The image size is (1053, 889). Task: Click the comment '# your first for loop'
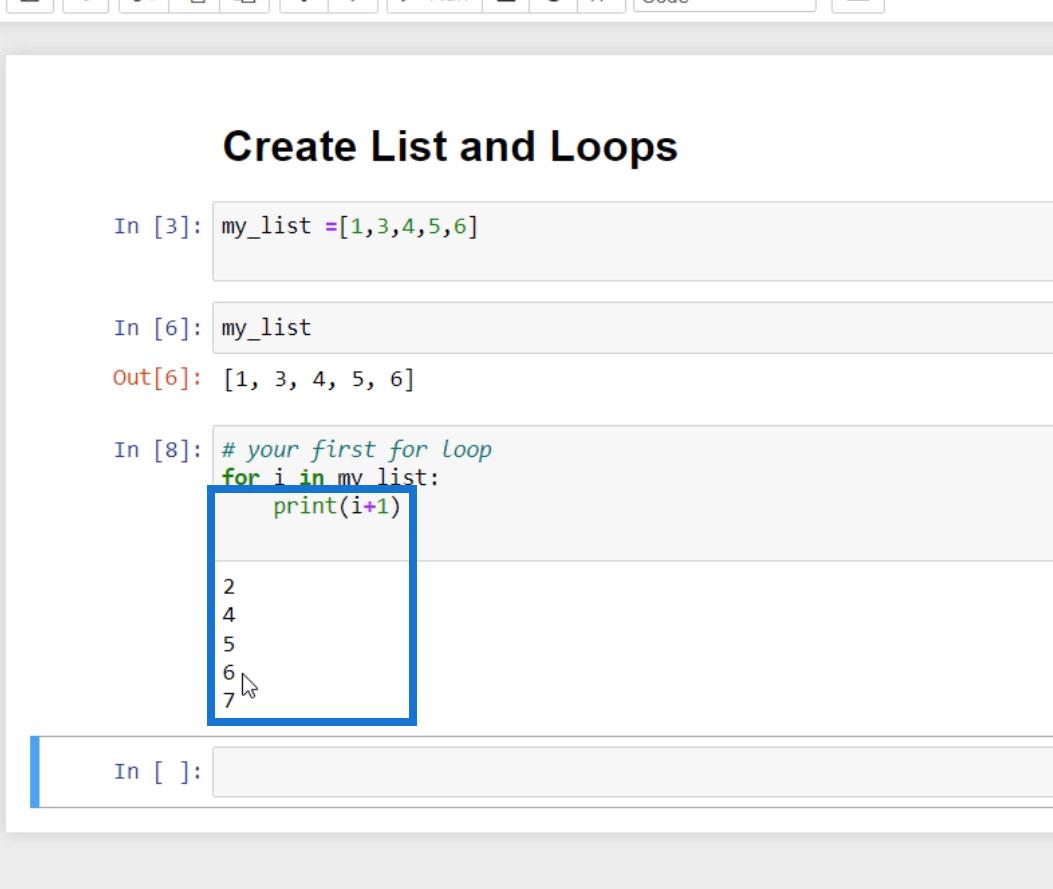[357, 449]
